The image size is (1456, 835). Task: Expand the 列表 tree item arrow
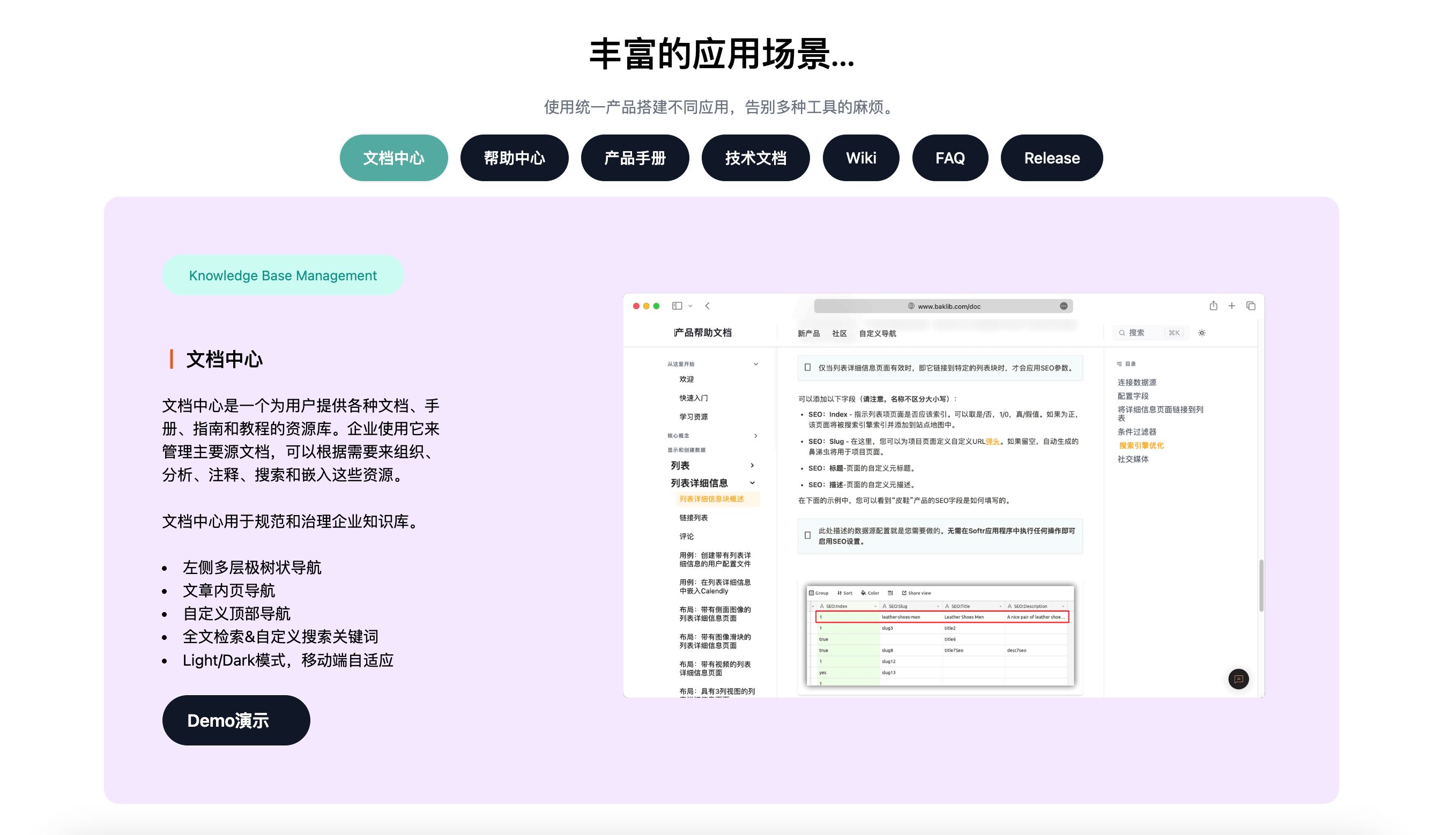coord(752,466)
